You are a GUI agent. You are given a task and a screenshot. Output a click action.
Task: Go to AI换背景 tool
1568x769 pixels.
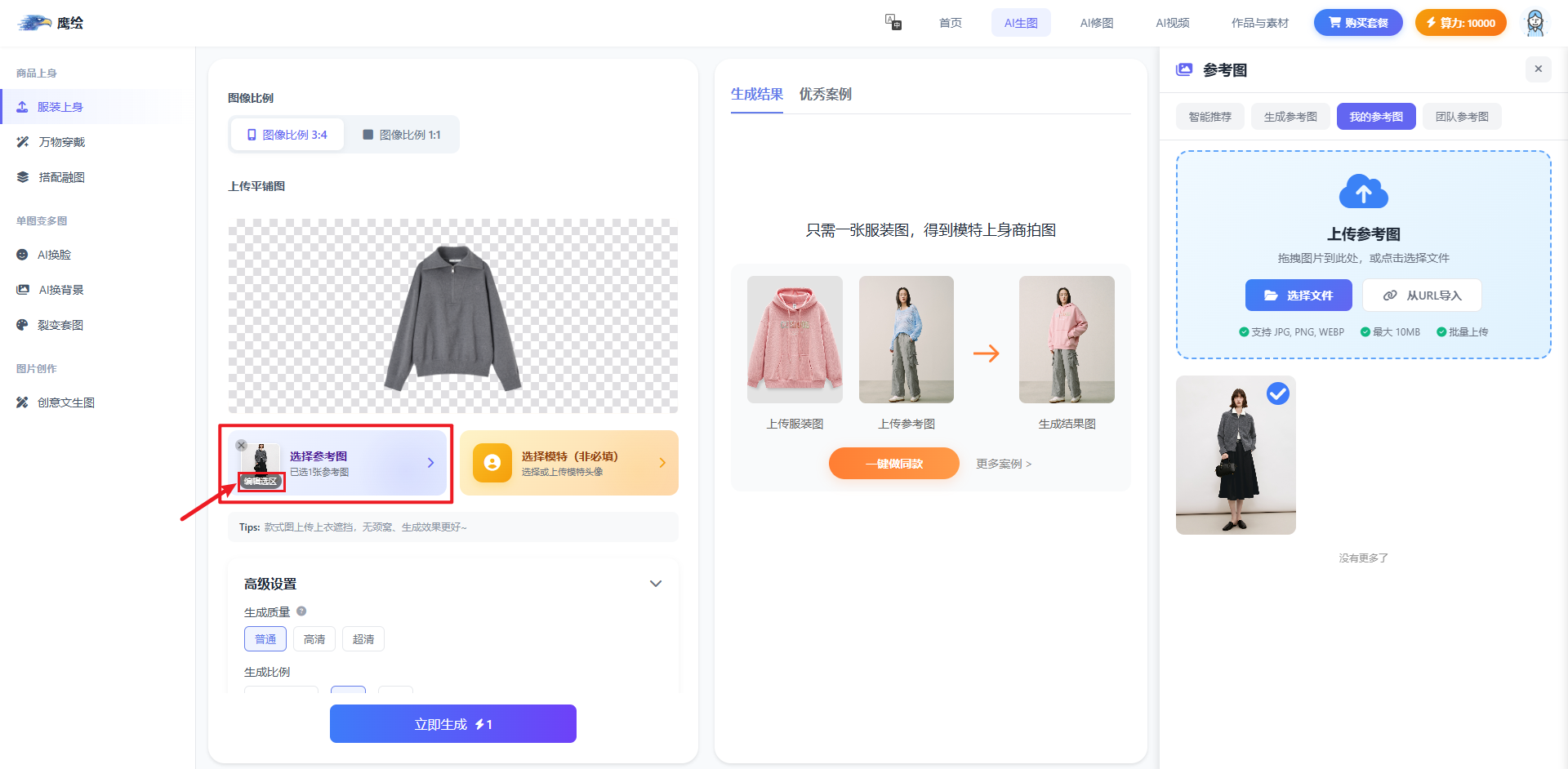click(60, 290)
